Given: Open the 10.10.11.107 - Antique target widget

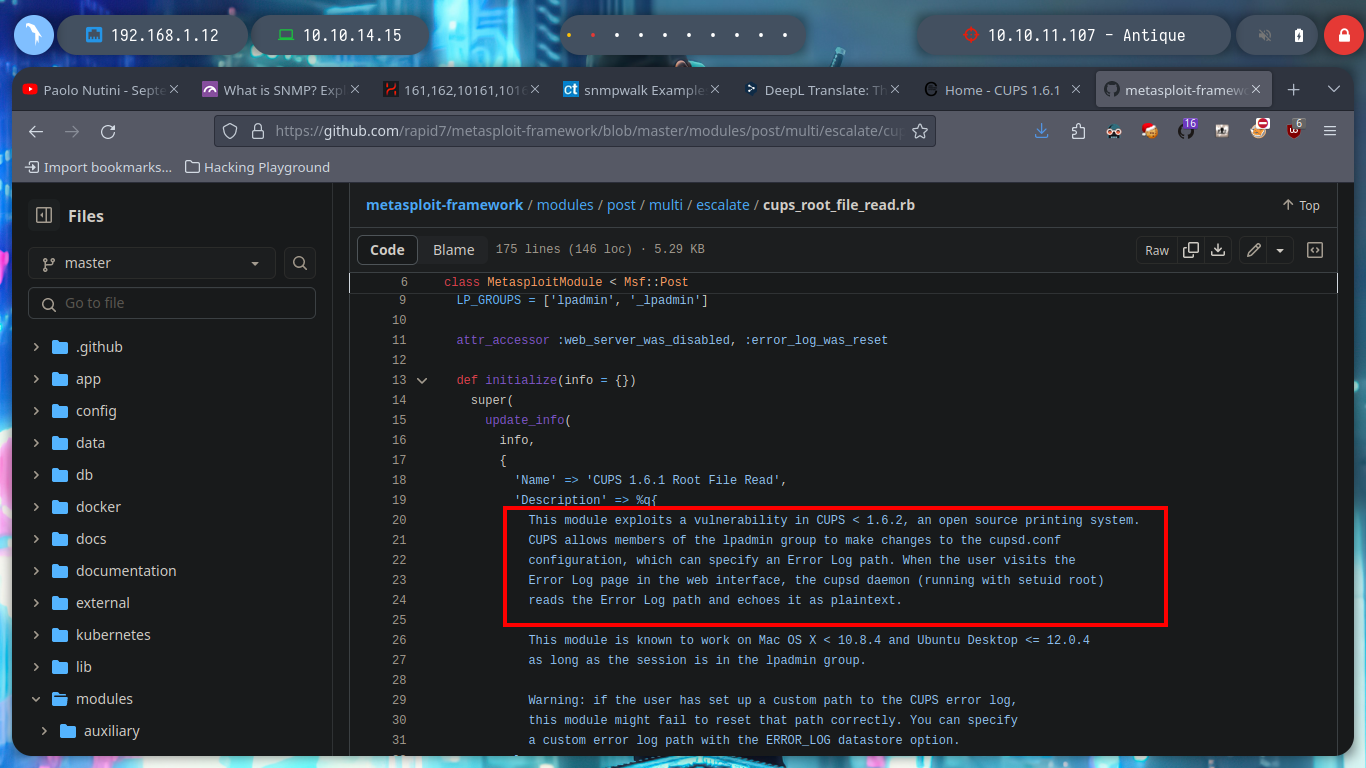Looking at the screenshot, I should point(1072,35).
